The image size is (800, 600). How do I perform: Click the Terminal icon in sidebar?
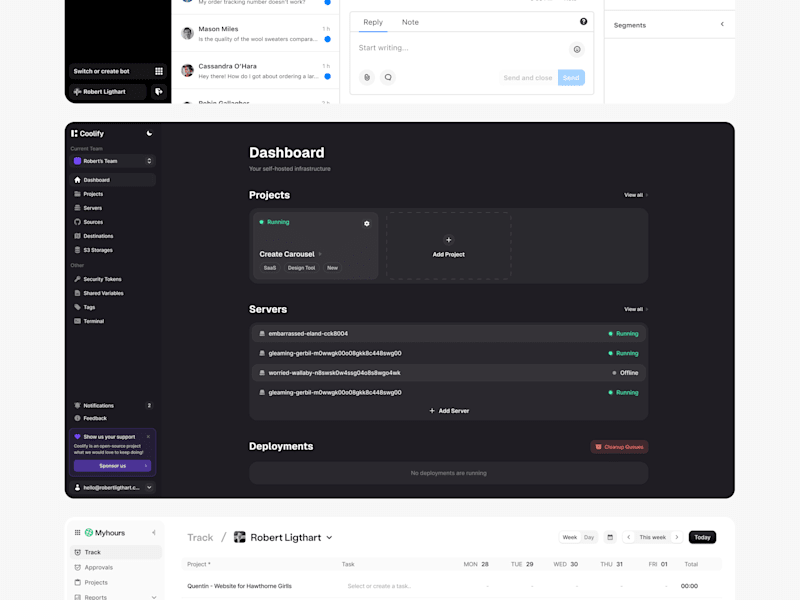pyautogui.click(x=78, y=321)
